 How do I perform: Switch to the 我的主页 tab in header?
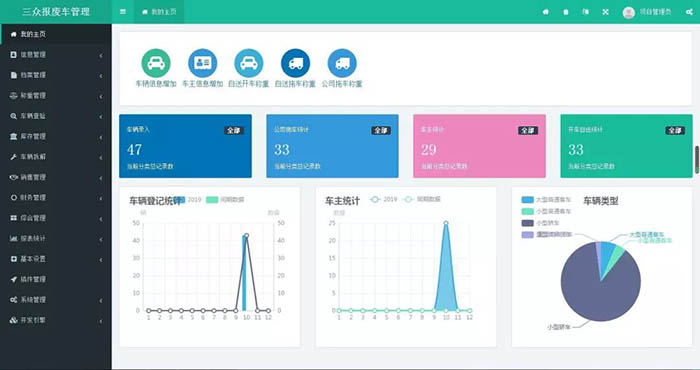[x=159, y=12]
